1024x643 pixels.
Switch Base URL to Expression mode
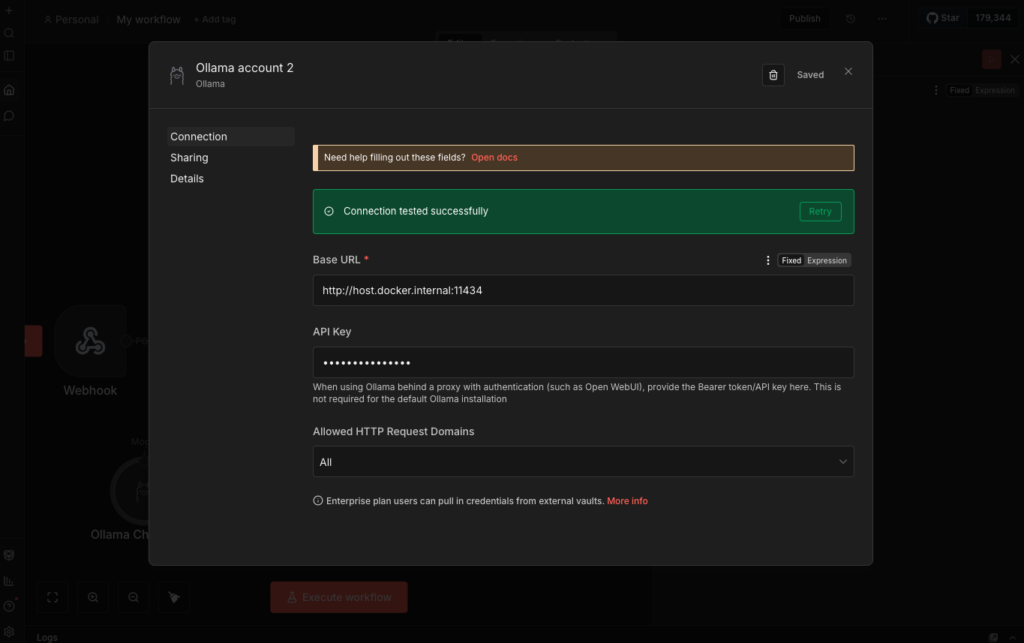tap(827, 260)
